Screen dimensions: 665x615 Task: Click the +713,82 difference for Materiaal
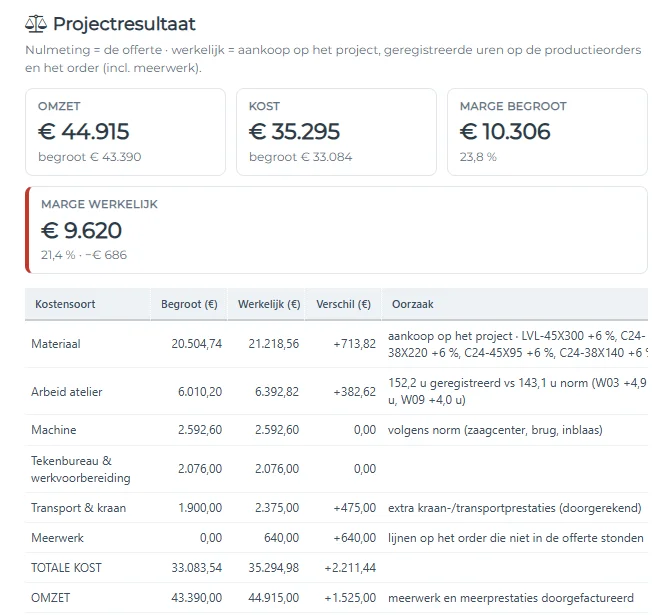tap(355, 344)
